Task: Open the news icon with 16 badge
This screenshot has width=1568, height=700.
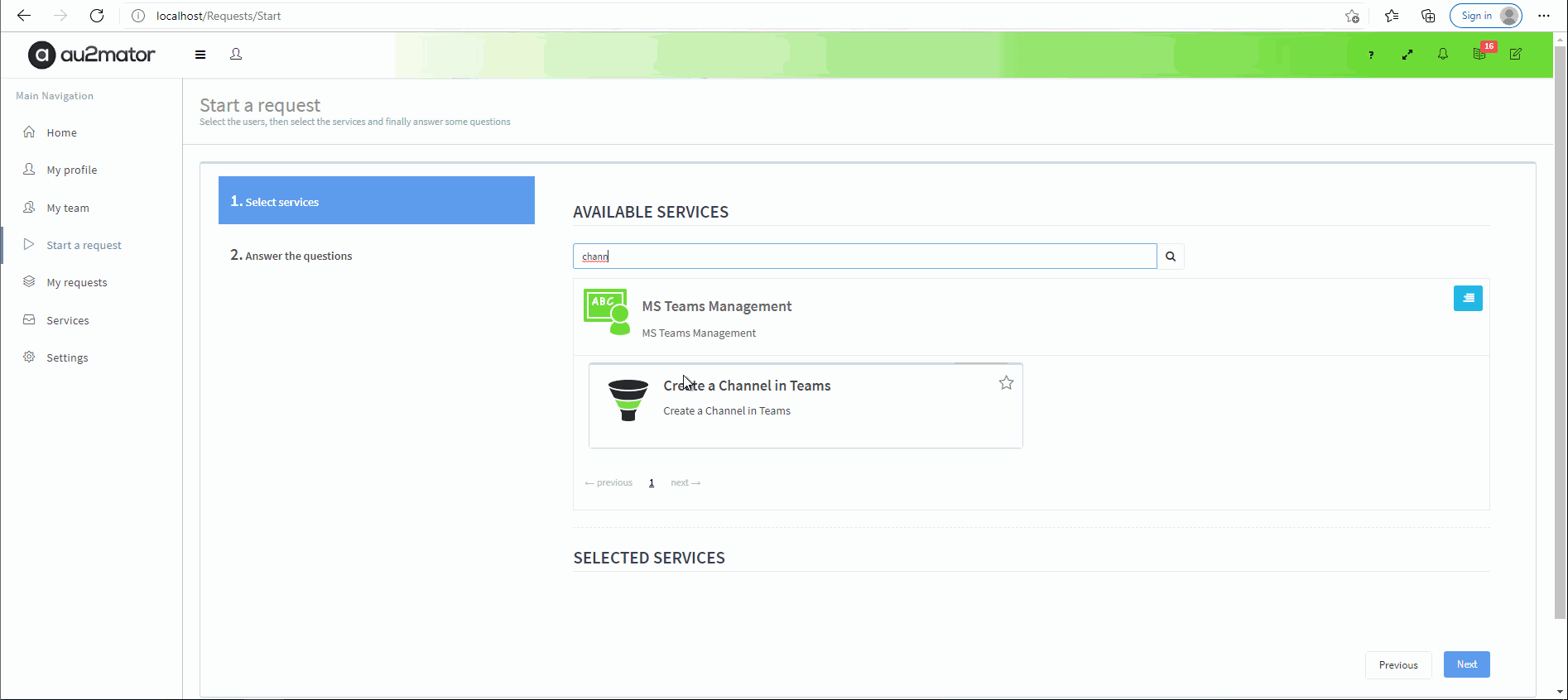Action: (1479, 55)
